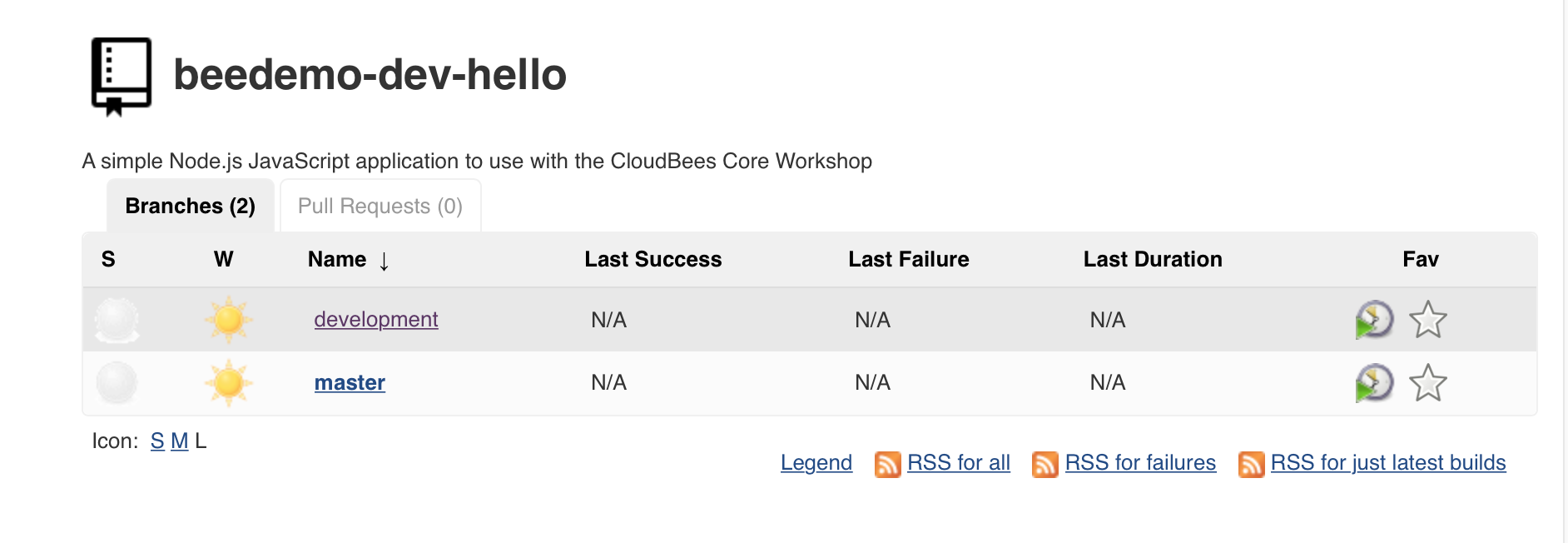Schedule a build for the master branch

(x=1374, y=383)
